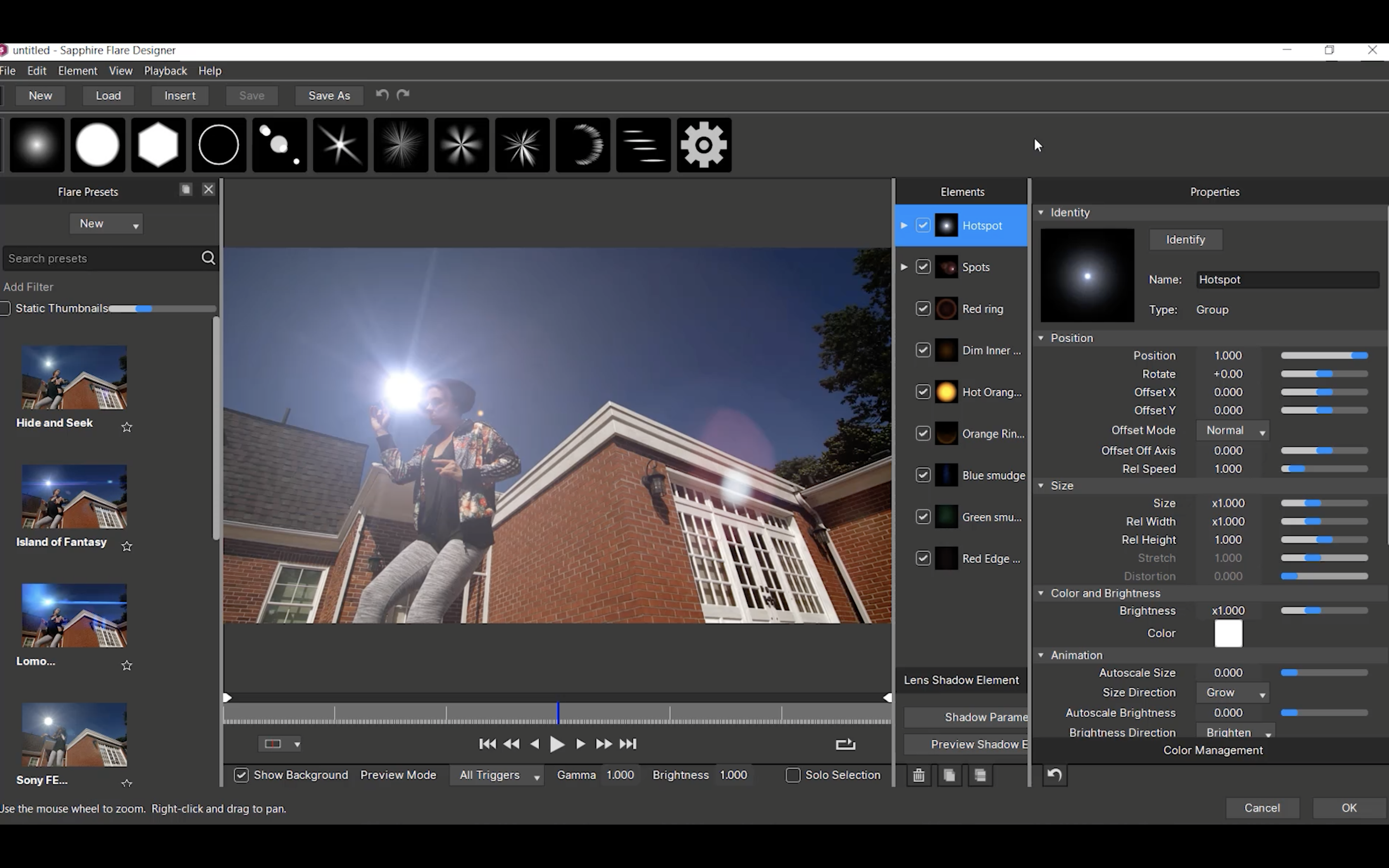This screenshot has width=1389, height=868.
Task: Open the File menu
Action: (7, 71)
